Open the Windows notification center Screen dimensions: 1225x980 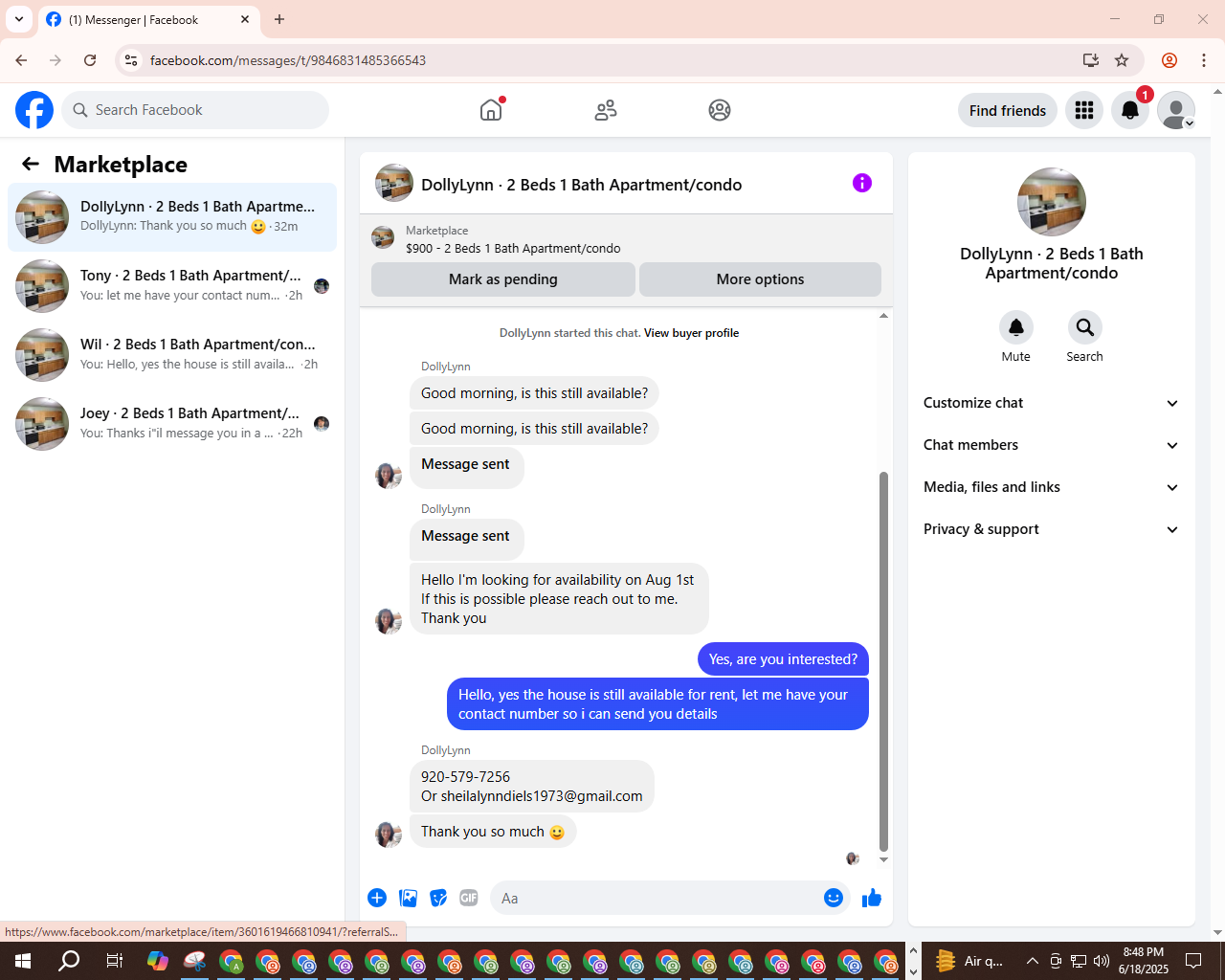1193,961
